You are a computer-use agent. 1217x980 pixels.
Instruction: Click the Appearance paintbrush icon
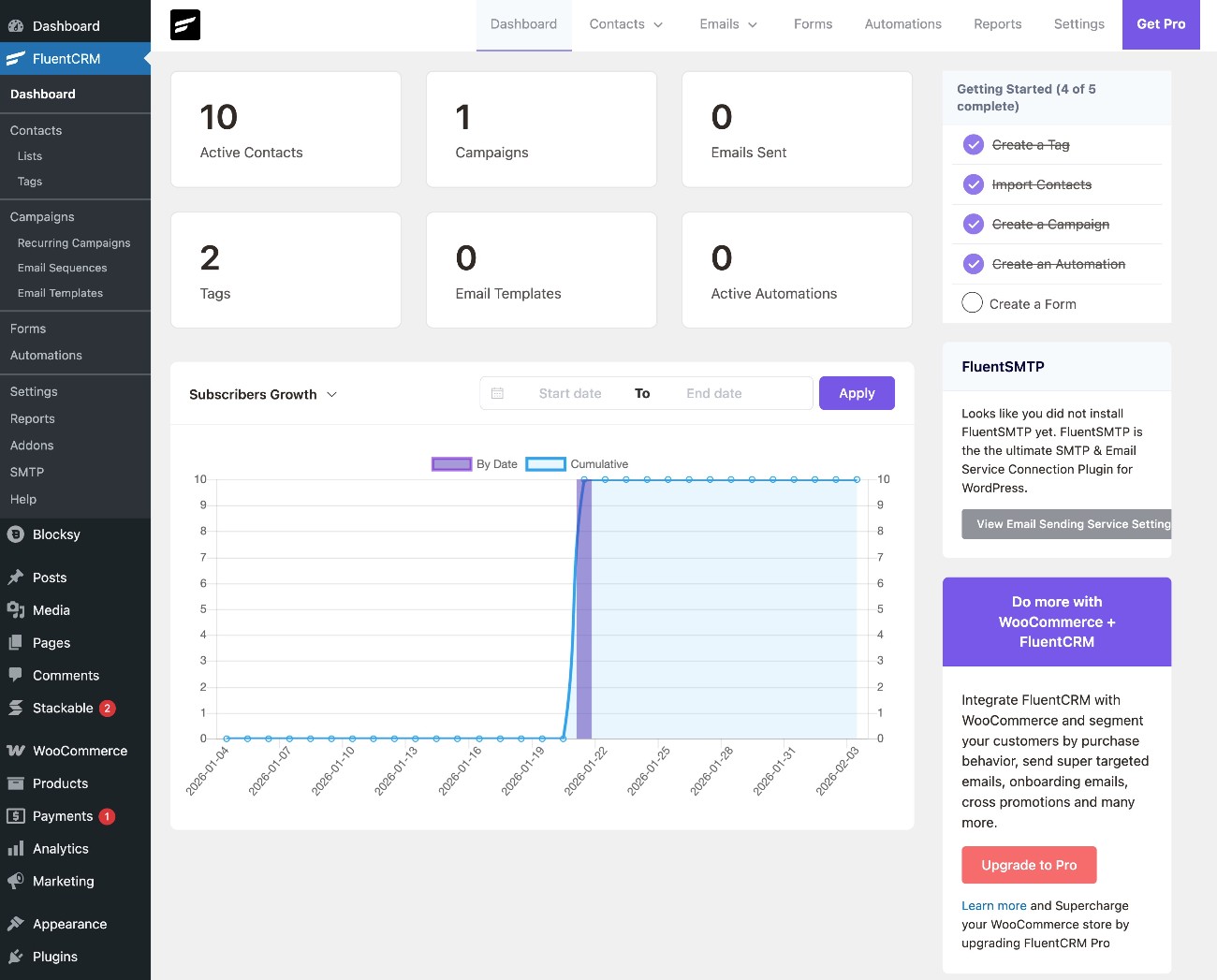pos(16,924)
